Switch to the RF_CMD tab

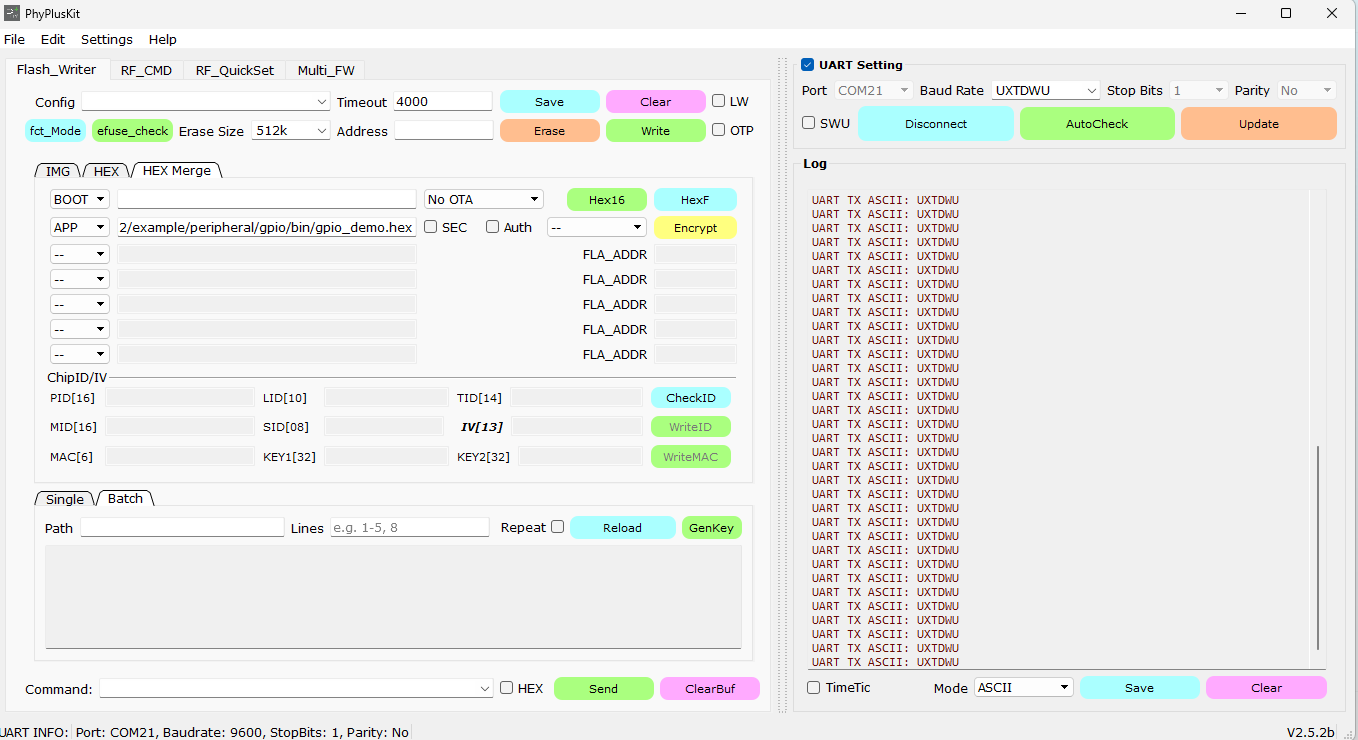pyautogui.click(x=146, y=71)
